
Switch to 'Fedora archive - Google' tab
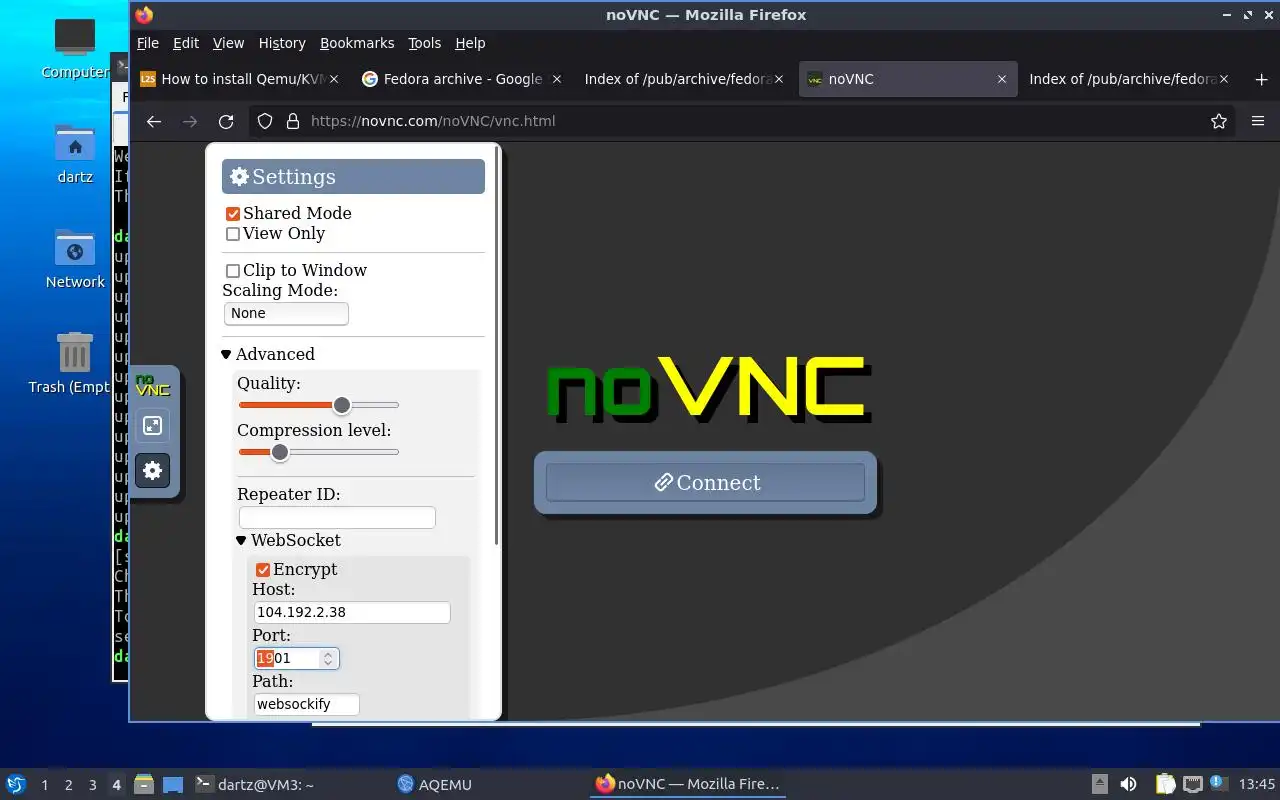462,79
